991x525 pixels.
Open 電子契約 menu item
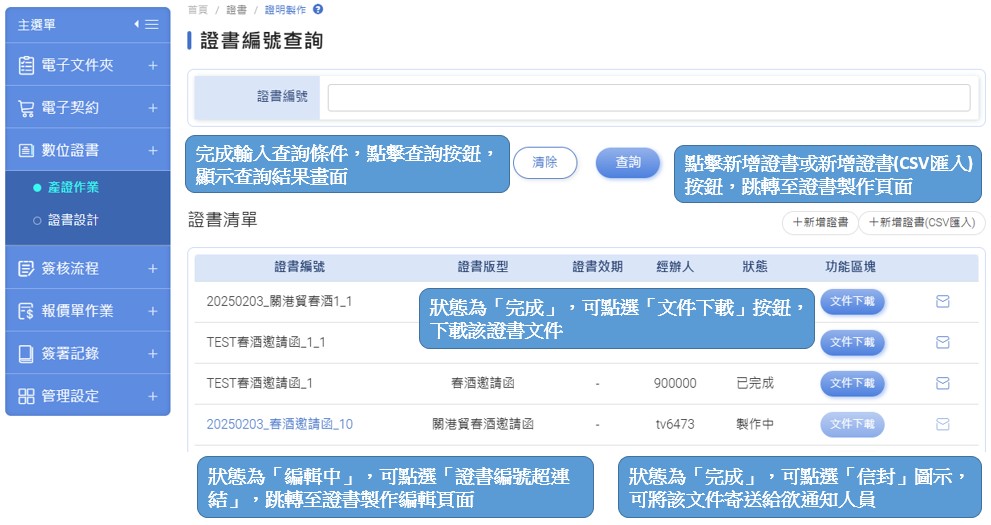(88, 108)
